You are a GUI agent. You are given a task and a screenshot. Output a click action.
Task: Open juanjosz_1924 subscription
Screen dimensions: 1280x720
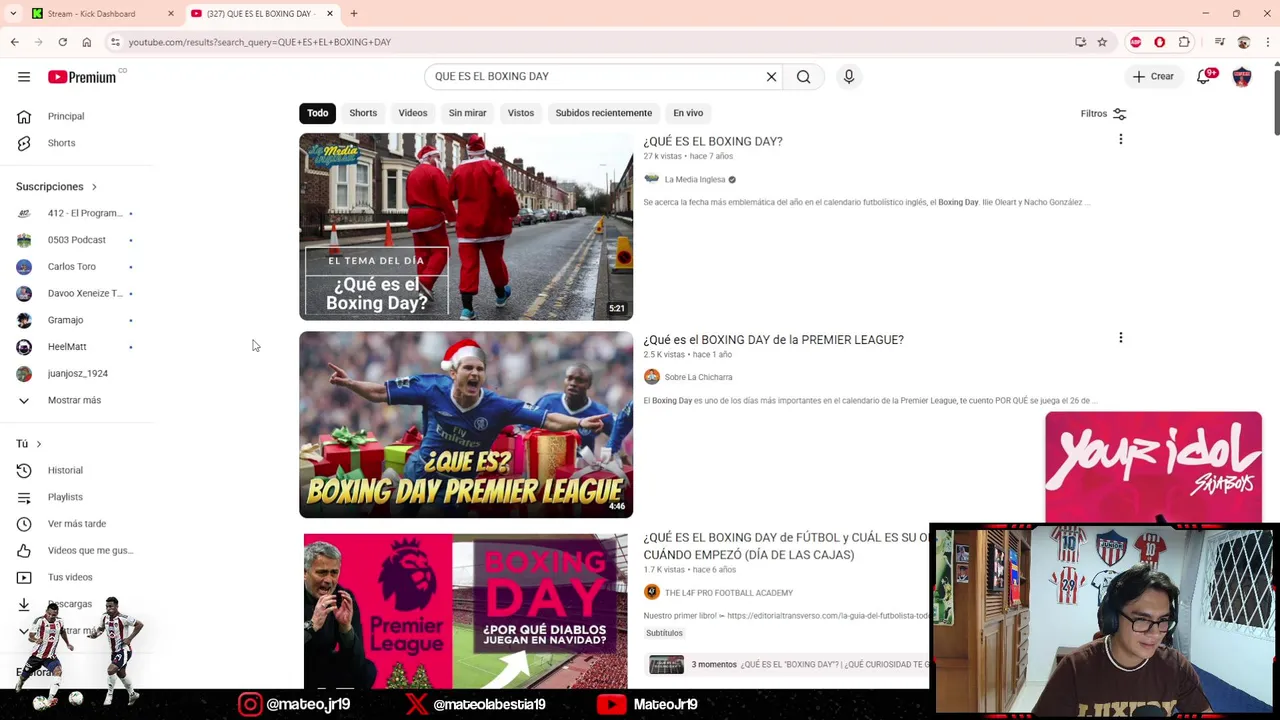coord(75,373)
